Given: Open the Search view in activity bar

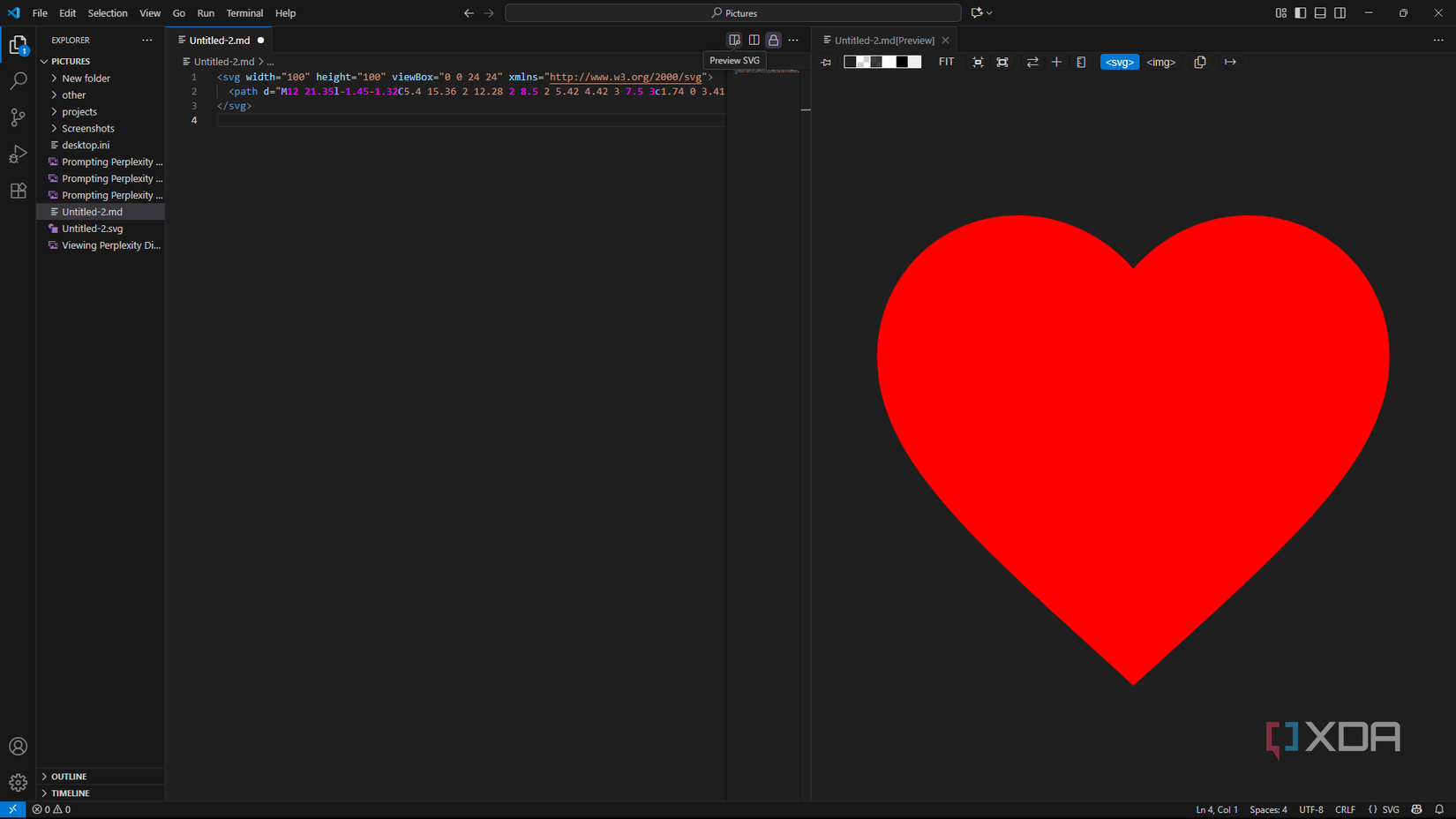Looking at the screenshot, I should coord(18,81).
